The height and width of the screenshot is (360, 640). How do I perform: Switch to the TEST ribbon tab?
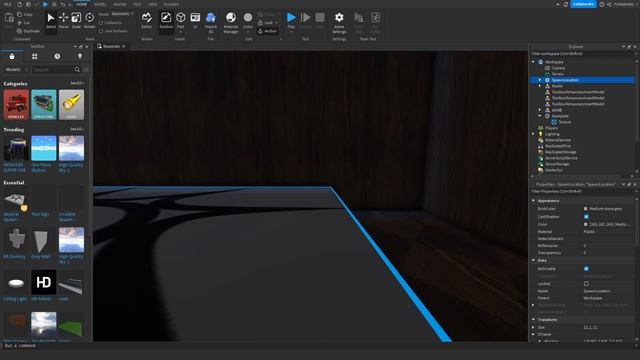click(x=137, y=4)
